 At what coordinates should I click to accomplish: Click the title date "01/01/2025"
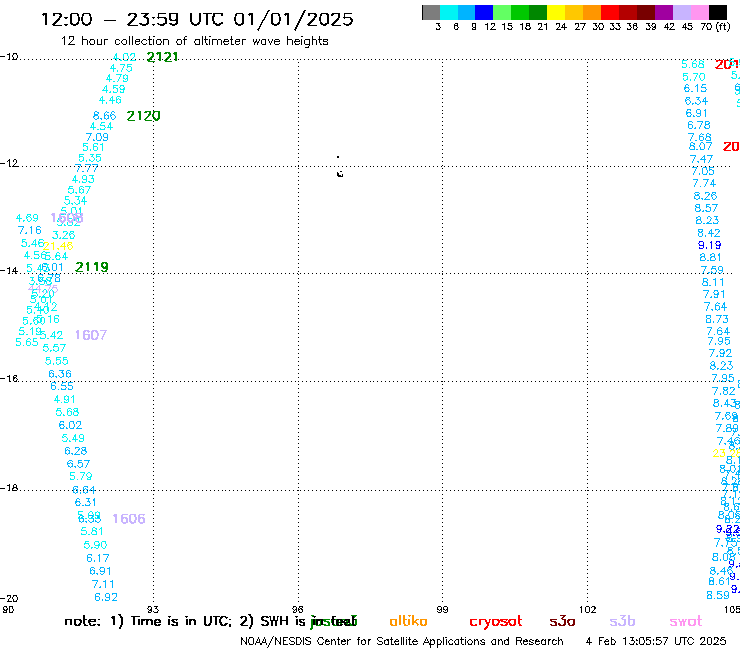(x=293, y=19)
